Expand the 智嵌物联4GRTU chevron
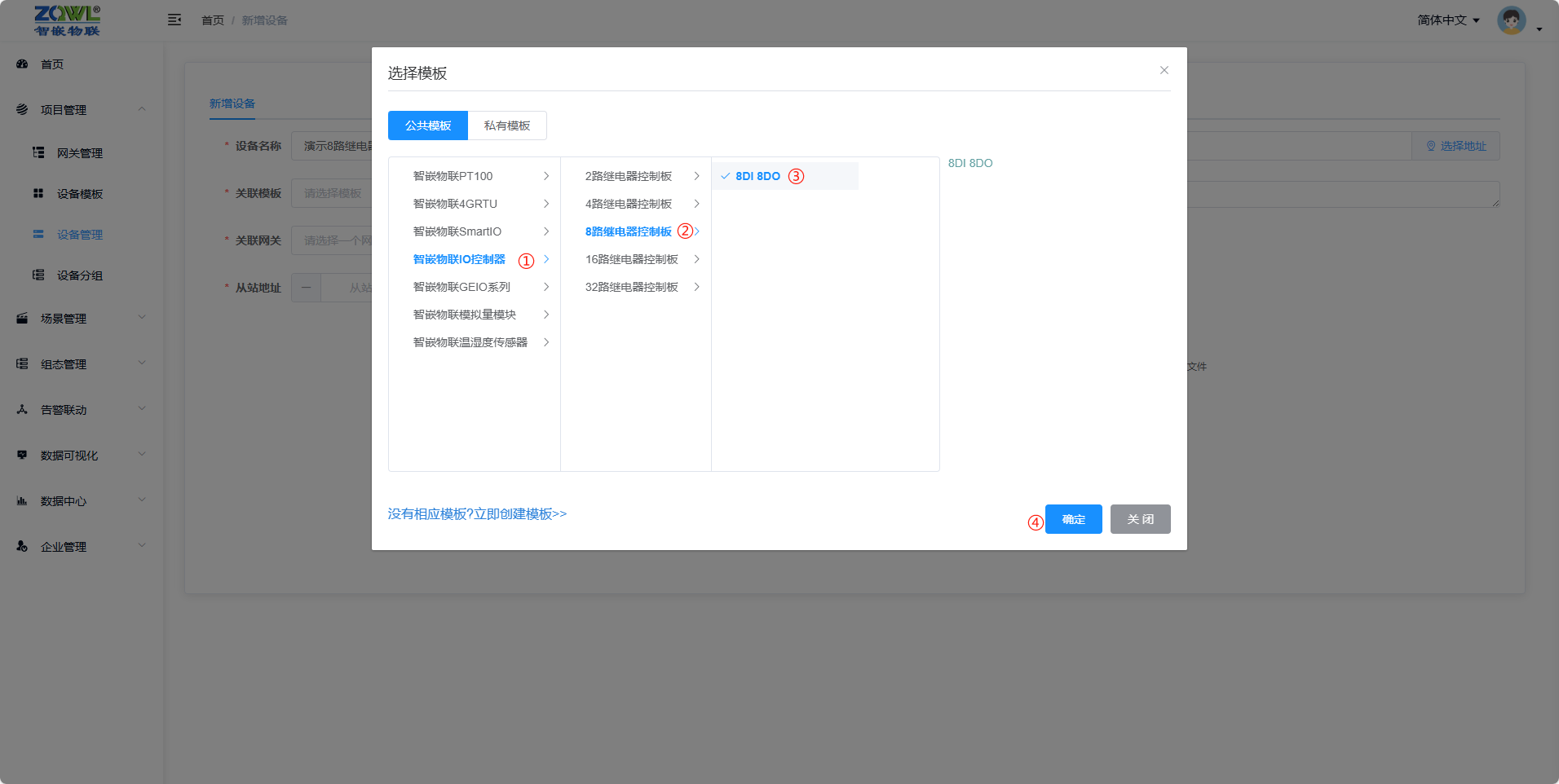The image size is (1559, 784). coord(546,204)
